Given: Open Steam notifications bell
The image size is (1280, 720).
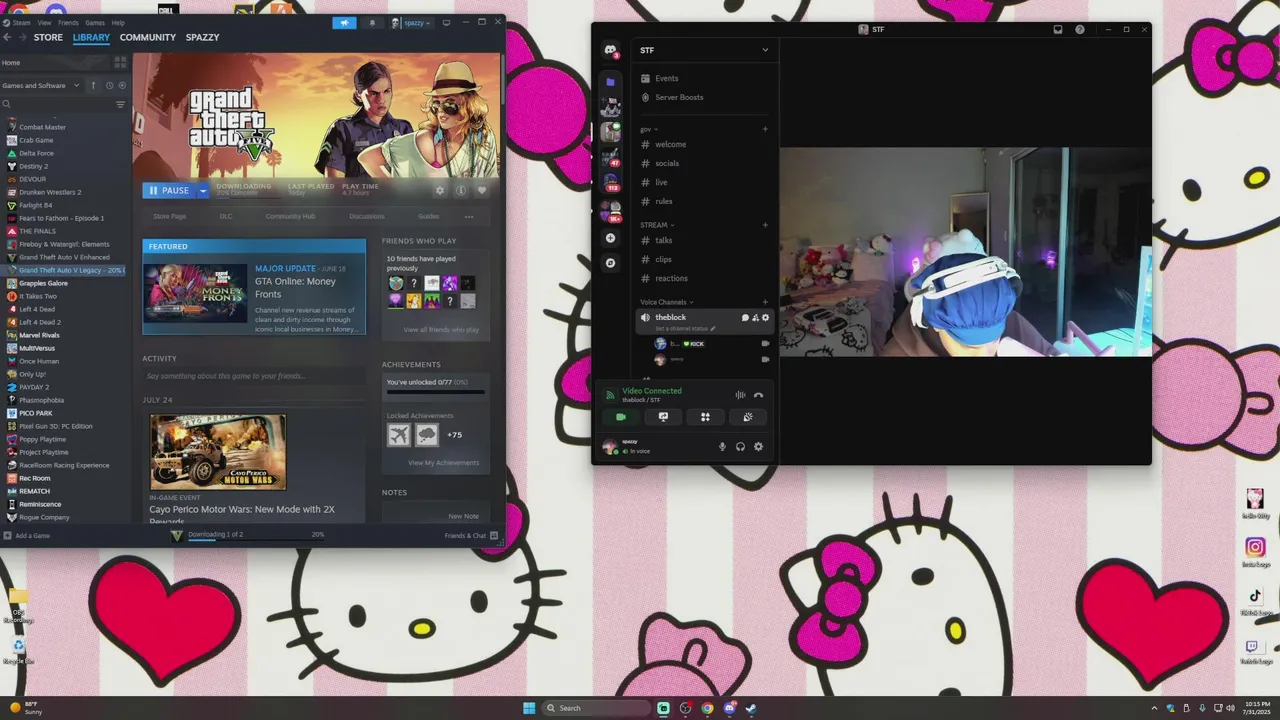Looking at the screenshot, I should (373, 22).
